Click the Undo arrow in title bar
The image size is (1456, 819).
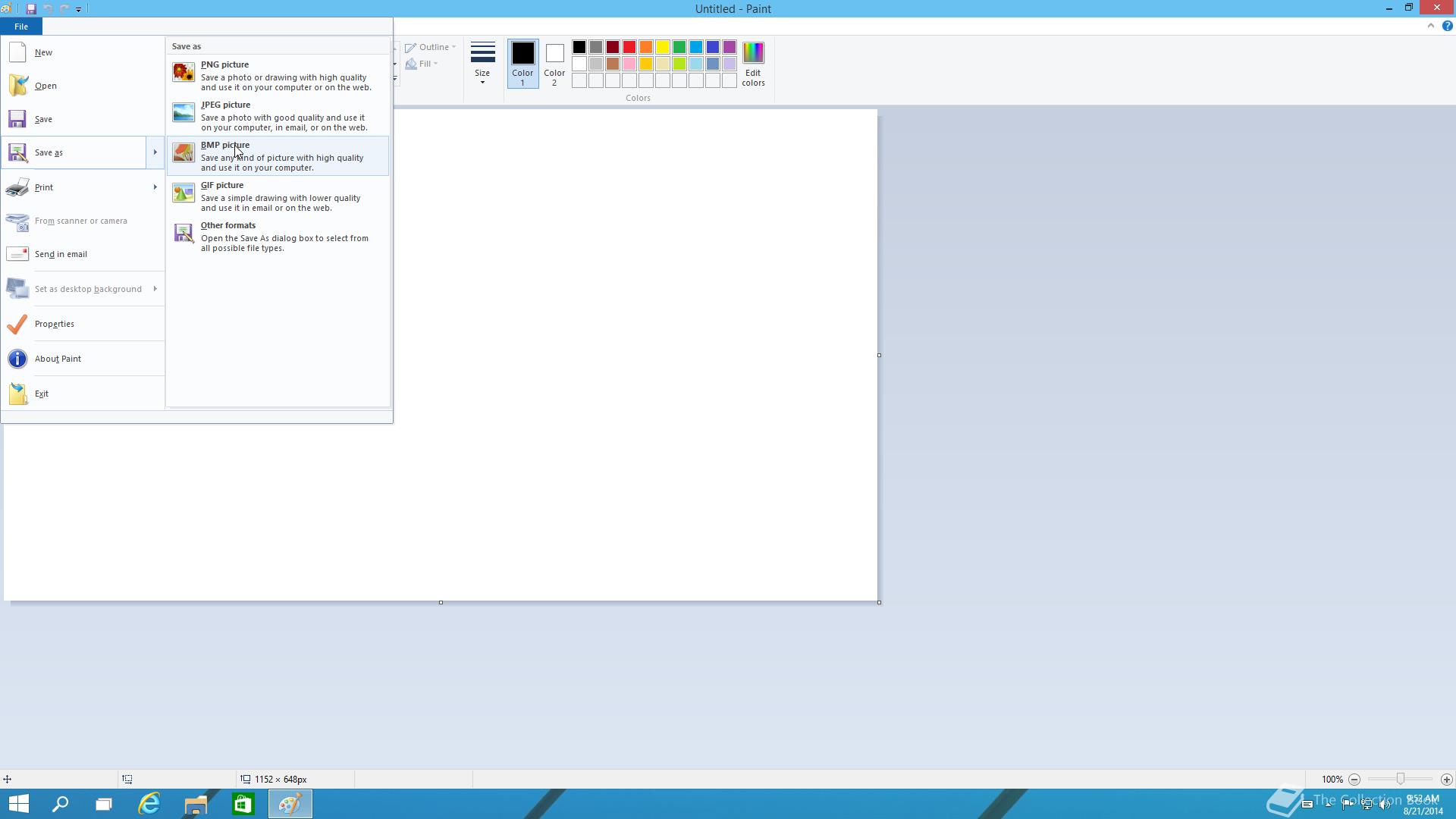coord(48,9)
